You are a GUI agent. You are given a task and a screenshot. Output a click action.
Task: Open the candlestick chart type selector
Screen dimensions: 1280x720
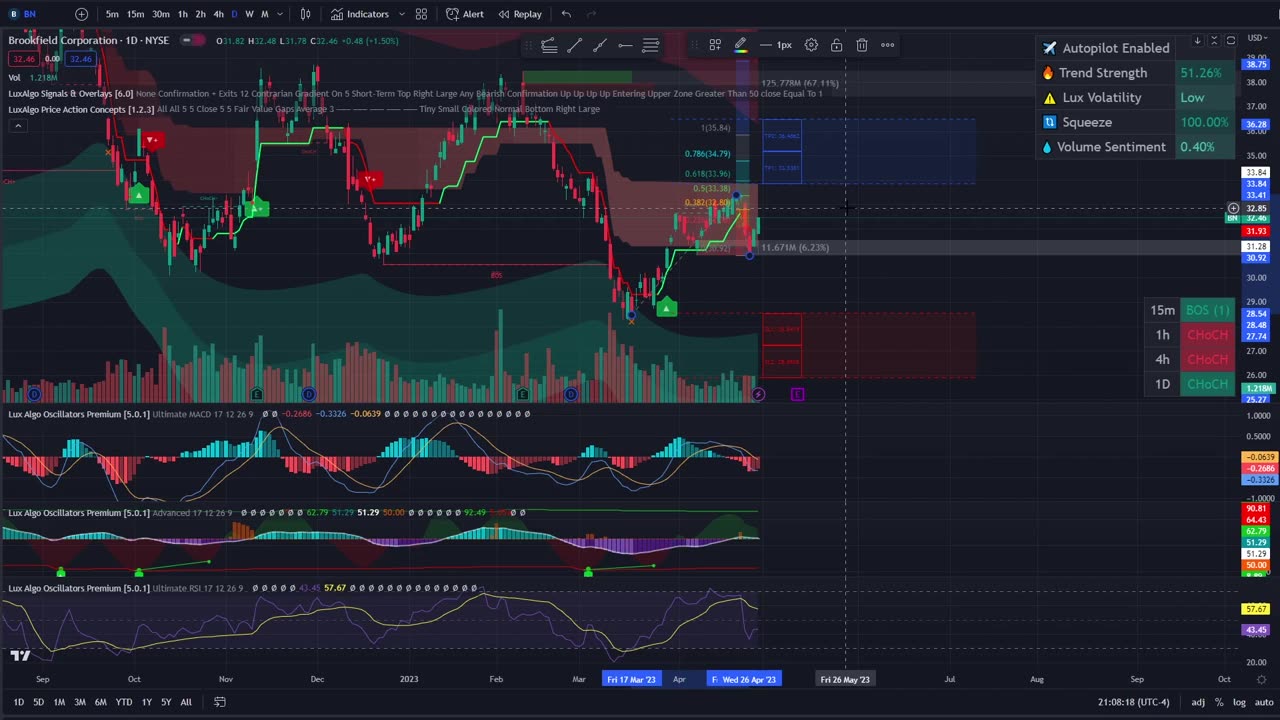(x=305, y=14)
